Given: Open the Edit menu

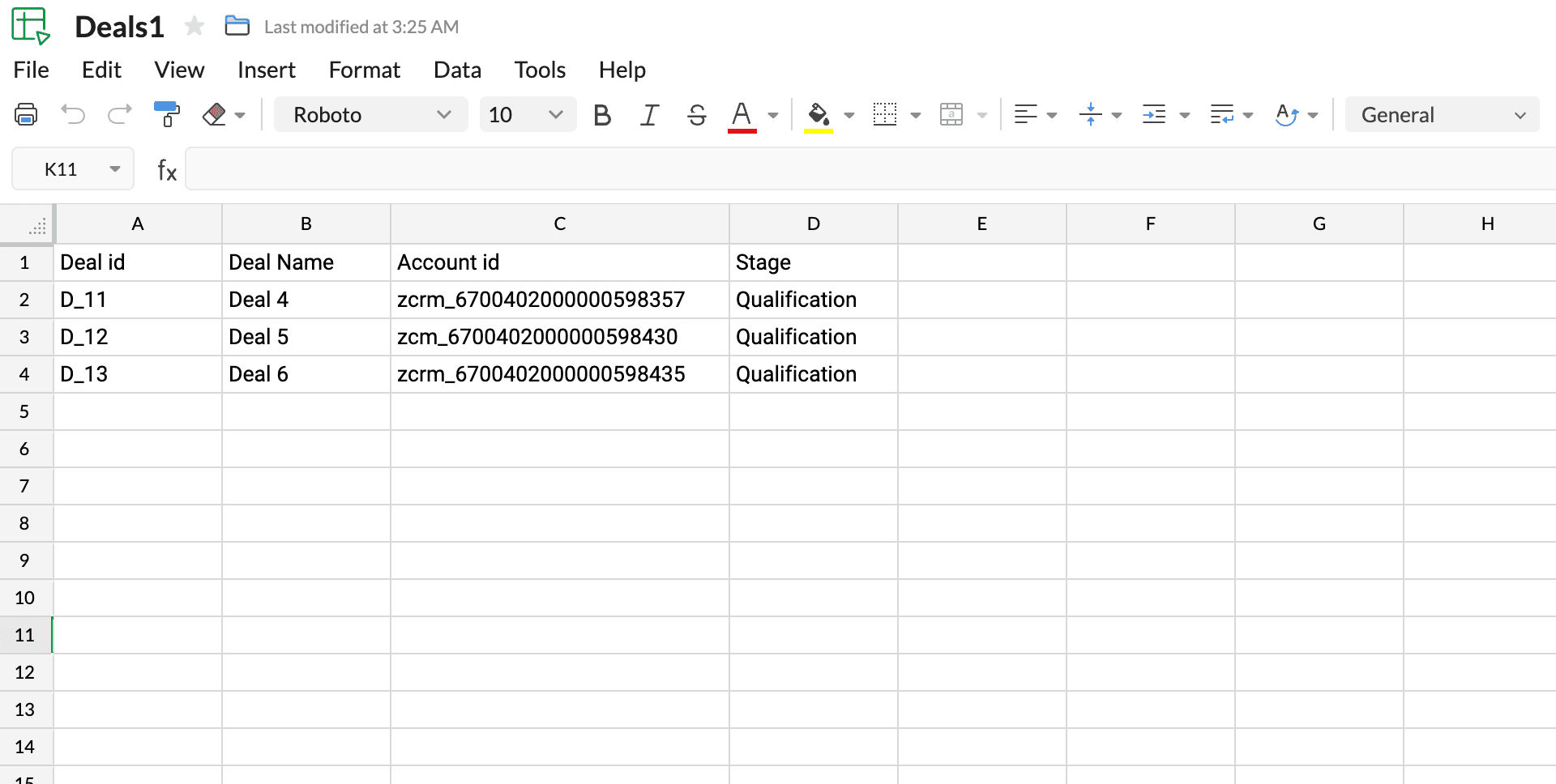Looking at the screenshot, I should point(101,70).
